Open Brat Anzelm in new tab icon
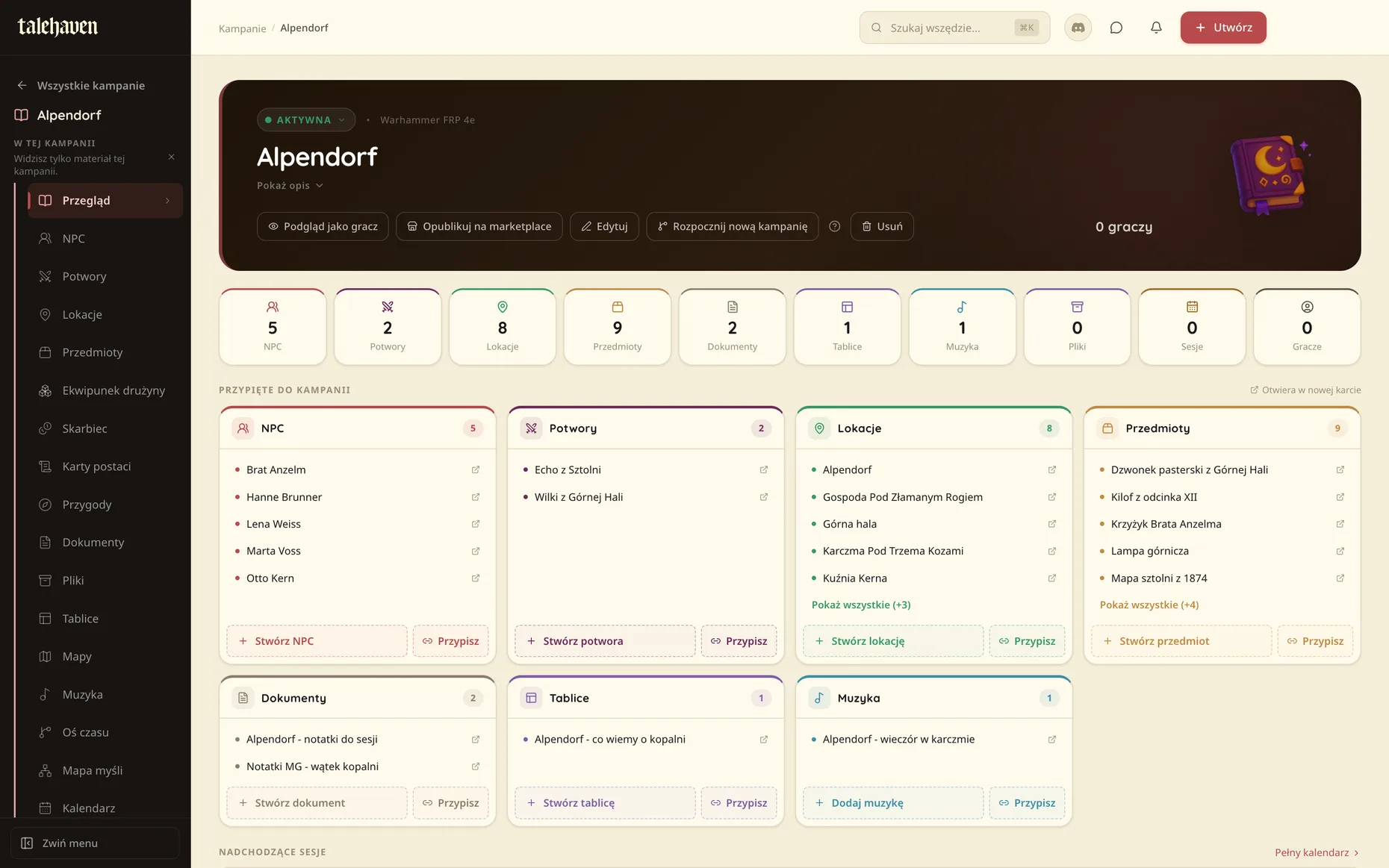This screenshot has height=868, width=1389. [476, 469]
